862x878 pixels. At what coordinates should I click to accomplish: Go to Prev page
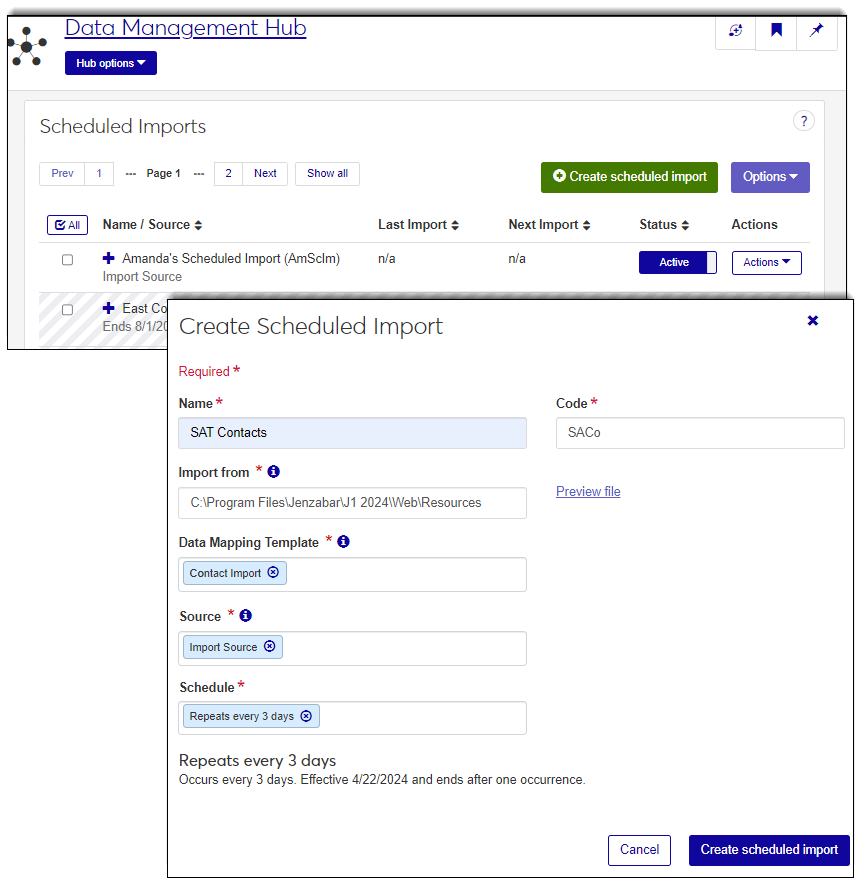tap(62, 174)
